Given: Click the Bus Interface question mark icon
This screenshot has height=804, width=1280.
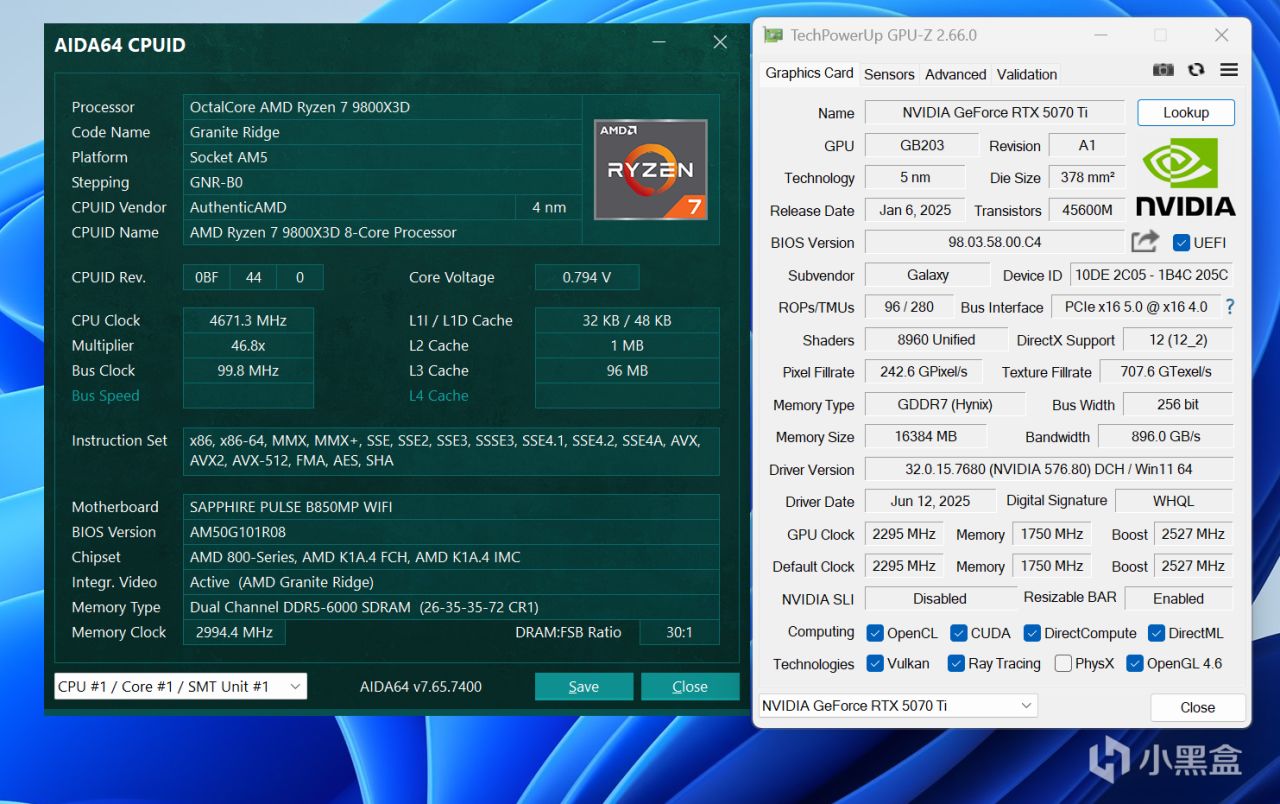Looking at the screenshot, I should tap(1230, 307).
